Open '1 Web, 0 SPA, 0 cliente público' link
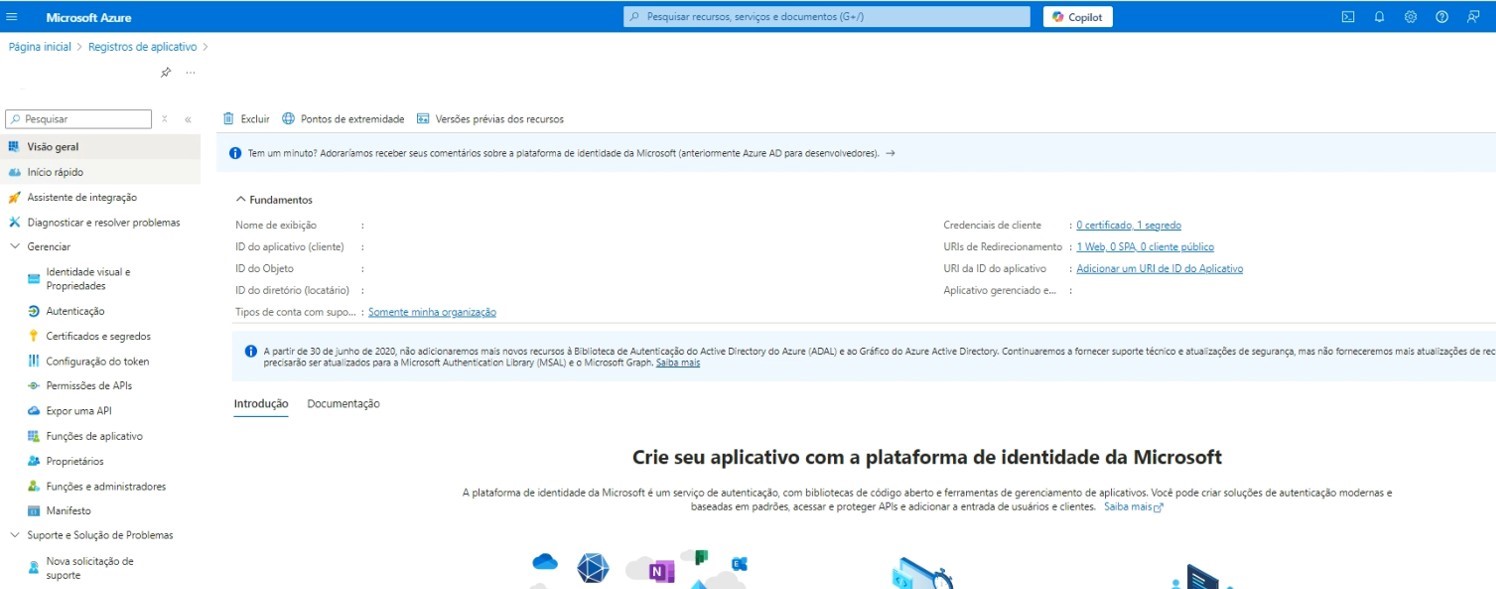Screen dimensions: 1496x589 (1145, 247)
